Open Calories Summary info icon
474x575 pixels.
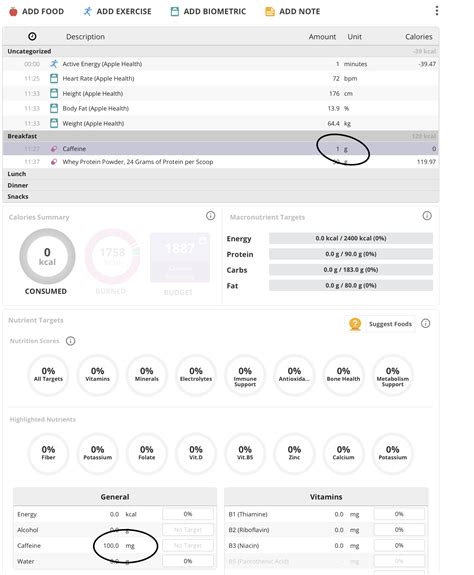click(210, 216)
